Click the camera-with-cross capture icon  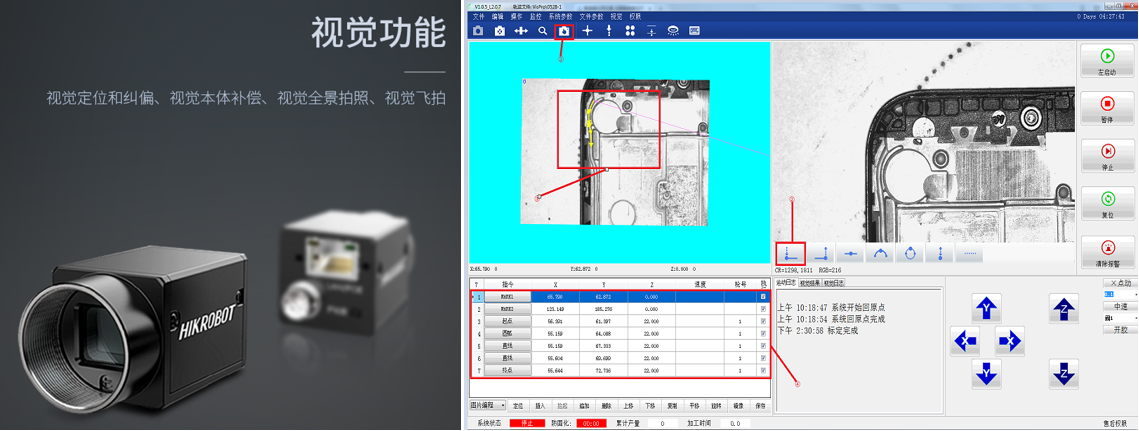[500, 31]
